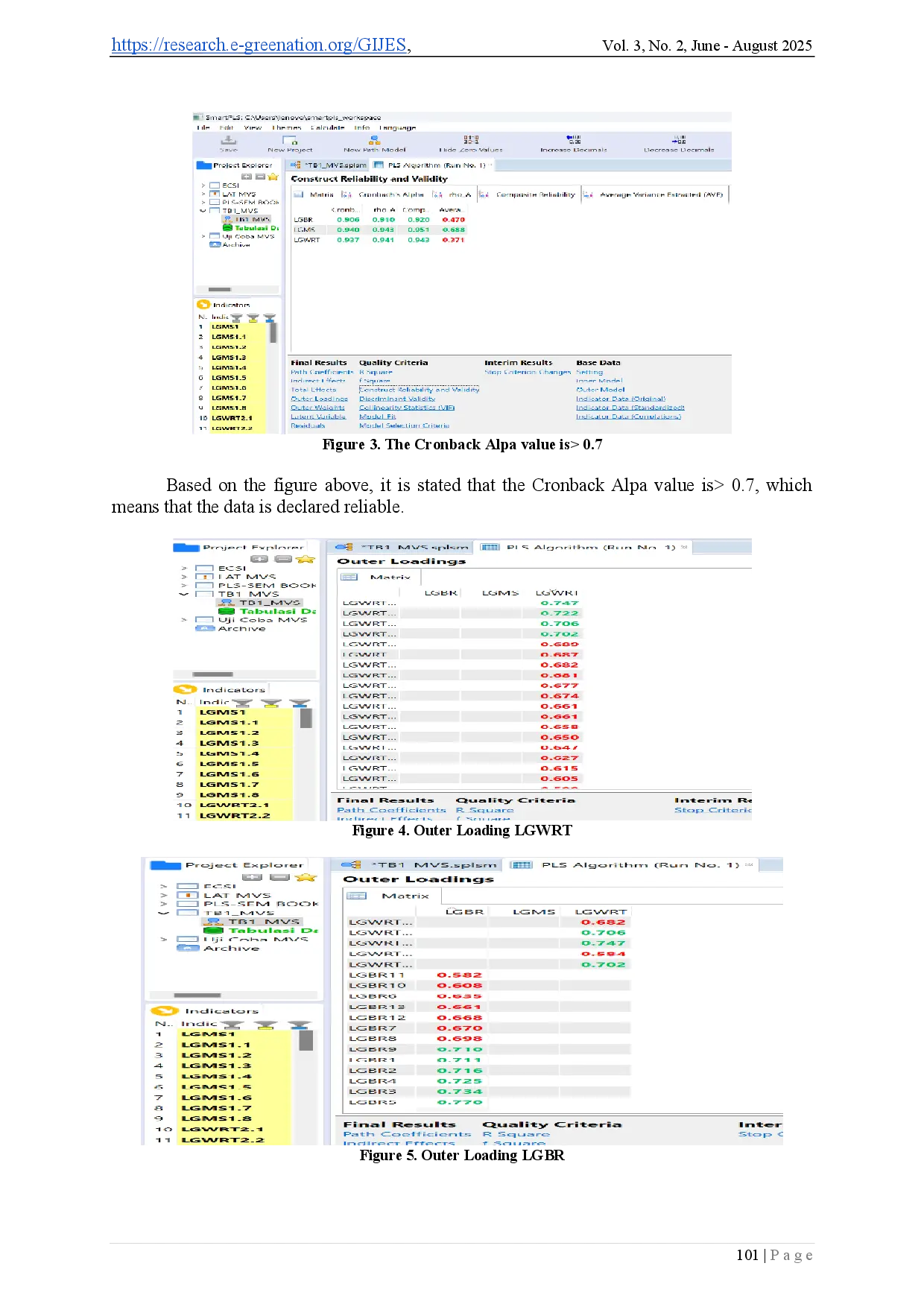The width and height of the screenshot is (924, 1307).
Task: Open the Cronbach's Alpha tab
Action: pos(390,194)
